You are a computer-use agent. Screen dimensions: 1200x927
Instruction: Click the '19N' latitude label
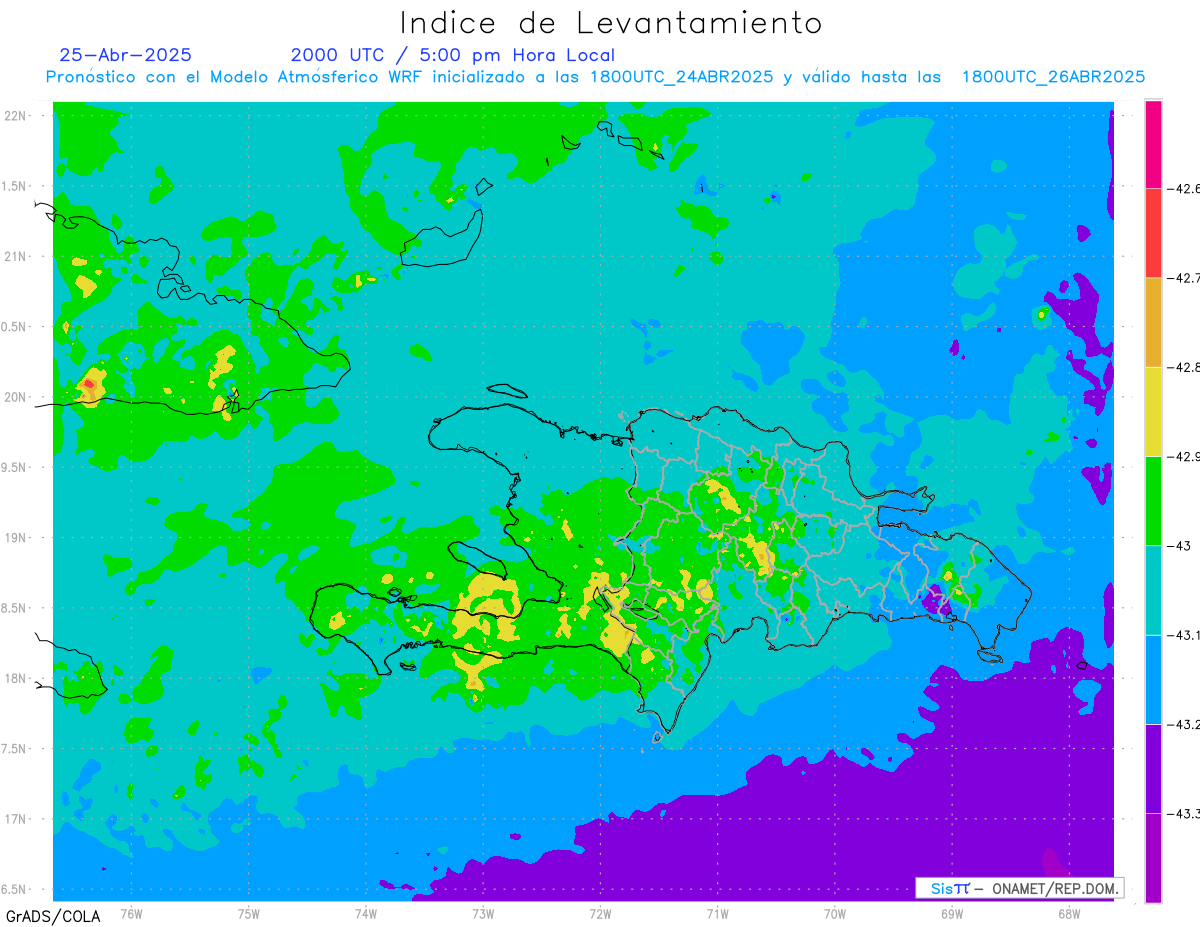coord(17,538)
